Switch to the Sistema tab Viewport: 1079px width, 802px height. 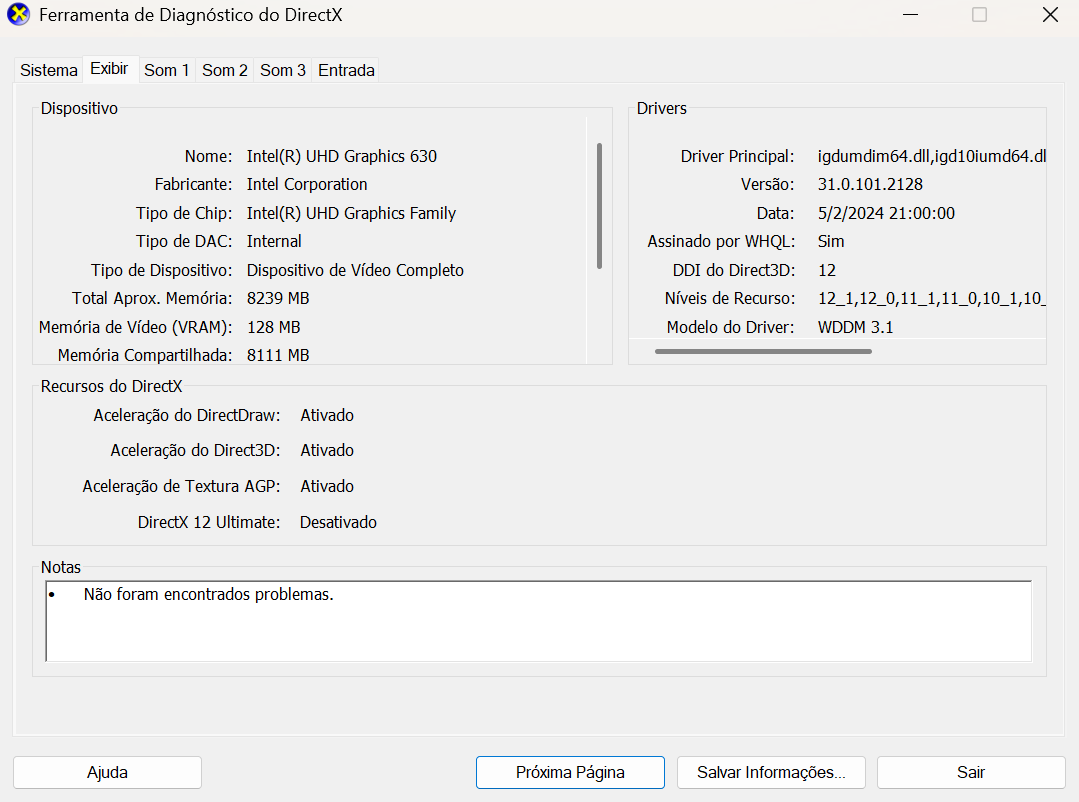49,70
